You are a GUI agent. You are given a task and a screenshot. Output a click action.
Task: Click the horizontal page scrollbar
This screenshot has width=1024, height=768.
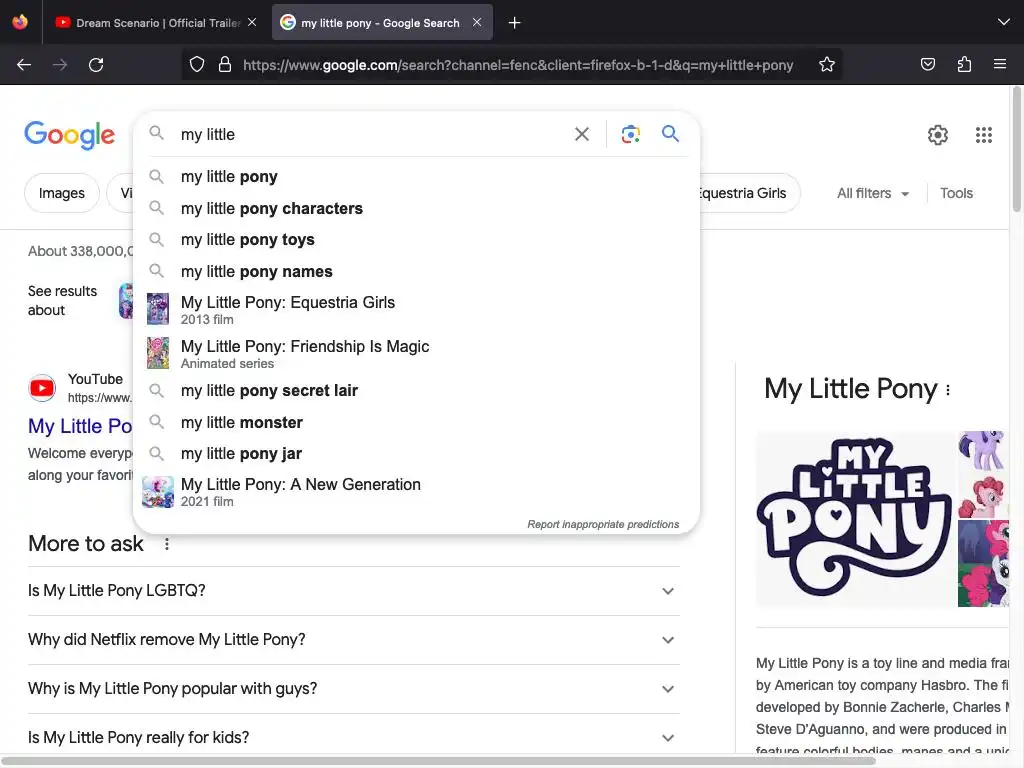tap(438, 761)
